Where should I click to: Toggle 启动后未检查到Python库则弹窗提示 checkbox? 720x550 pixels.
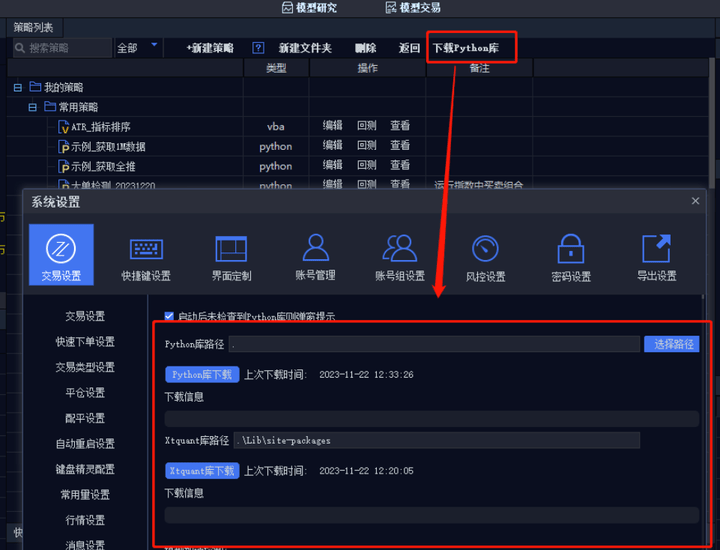coord(169,316)
